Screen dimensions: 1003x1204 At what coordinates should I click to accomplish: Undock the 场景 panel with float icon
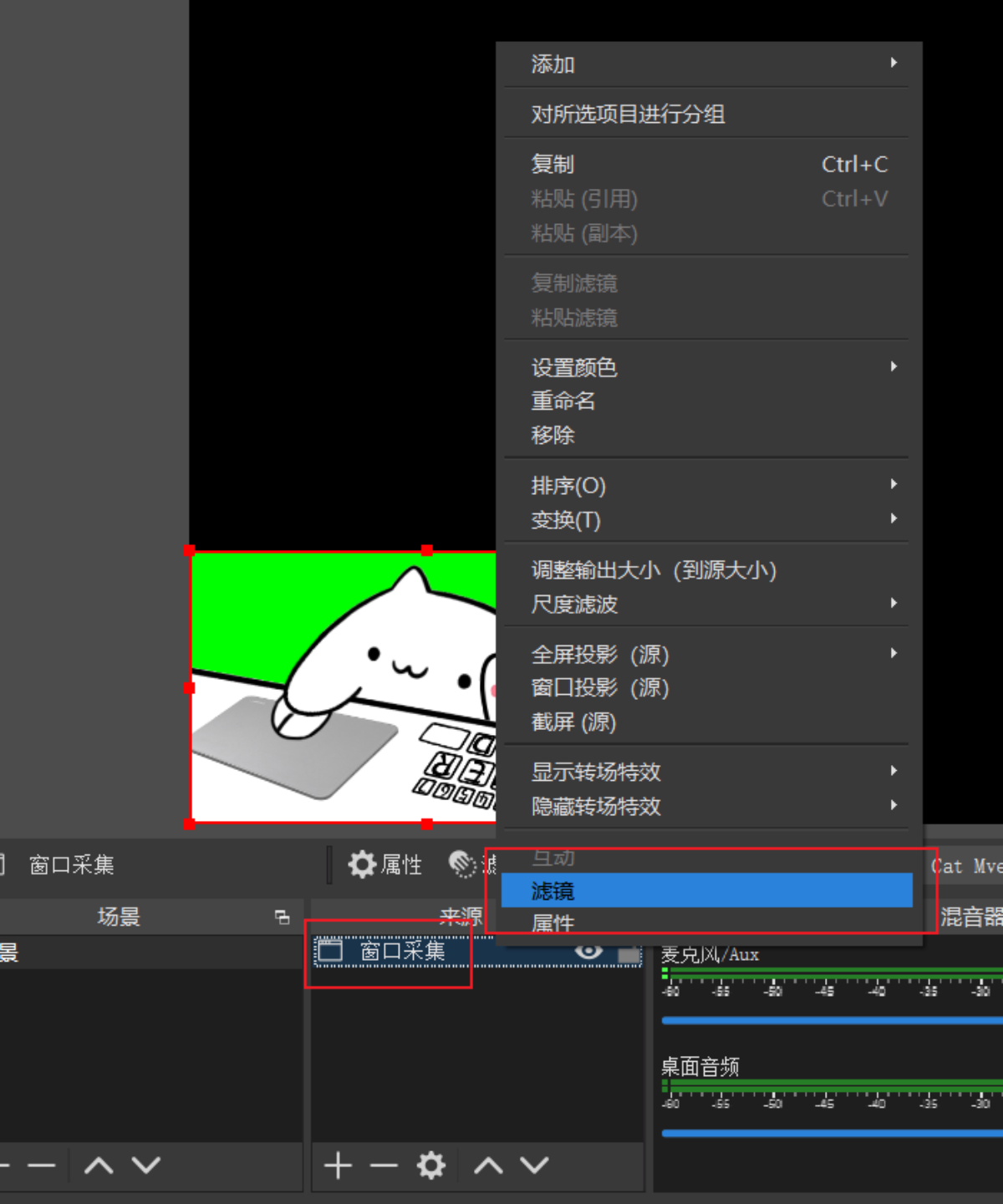click(x=282, y=917)
